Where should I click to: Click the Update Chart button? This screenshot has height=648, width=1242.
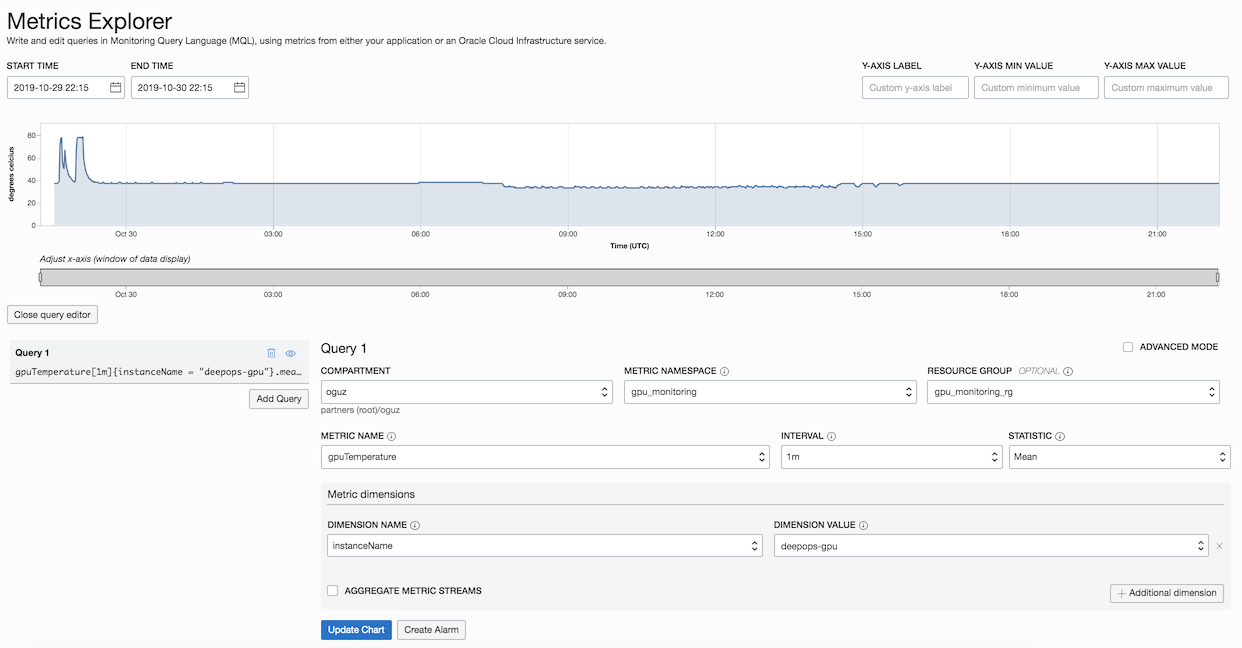356,629
